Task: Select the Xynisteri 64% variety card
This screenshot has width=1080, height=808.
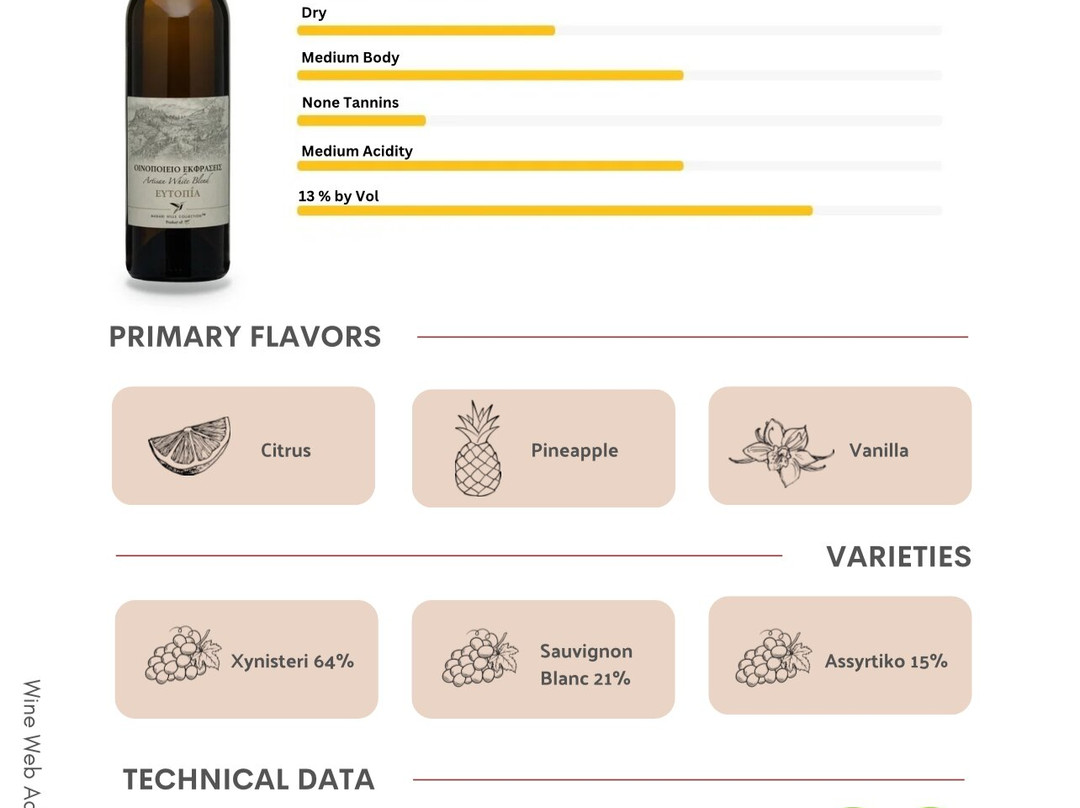Action: pyautogui.click(x=246, y=659)
